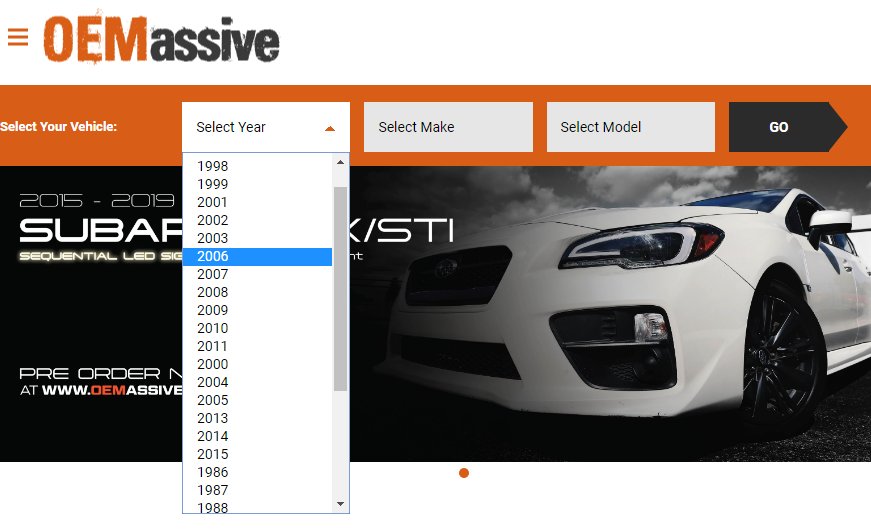Open the Select Make dropdown
871x530 pixels.
coord(448,127)
